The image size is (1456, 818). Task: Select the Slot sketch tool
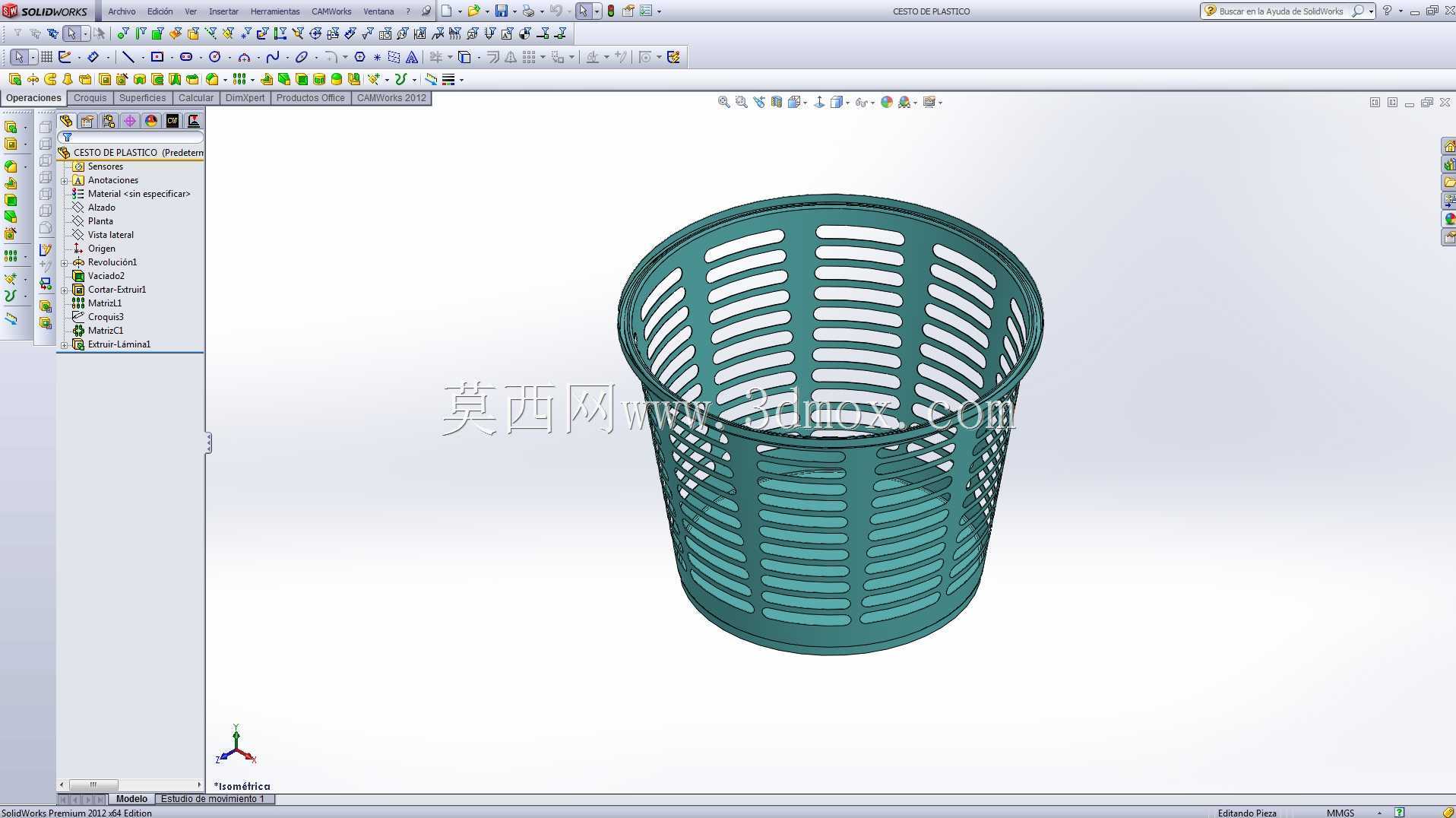186,57
